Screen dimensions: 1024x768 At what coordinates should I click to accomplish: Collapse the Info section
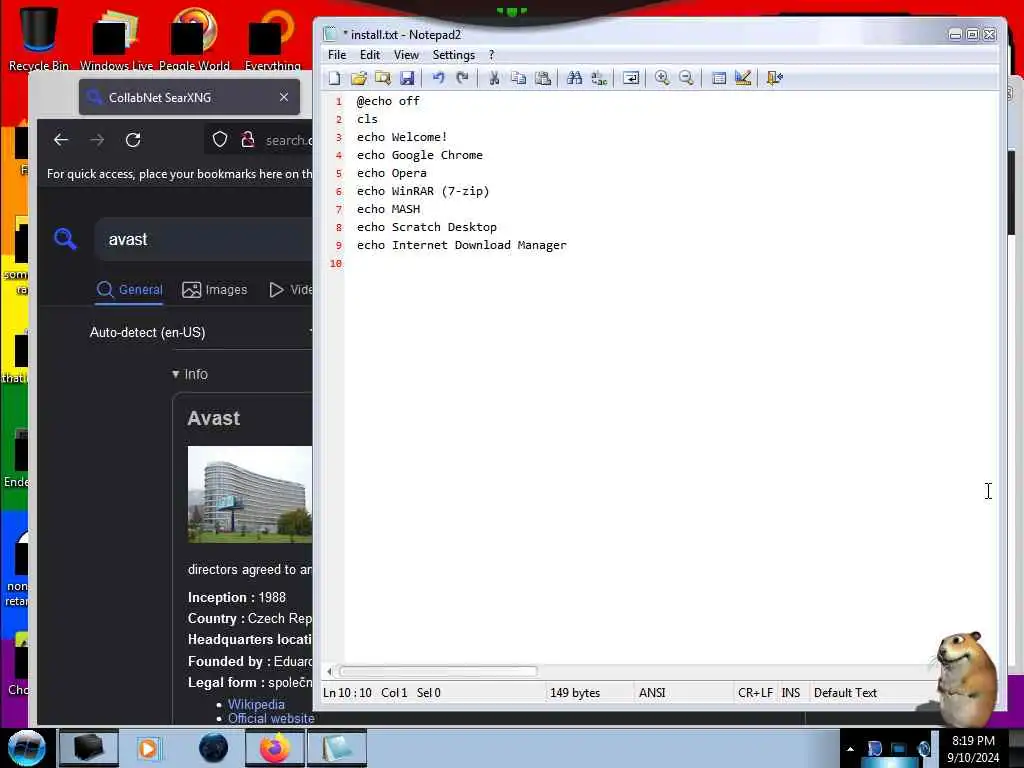click(190, 374)
